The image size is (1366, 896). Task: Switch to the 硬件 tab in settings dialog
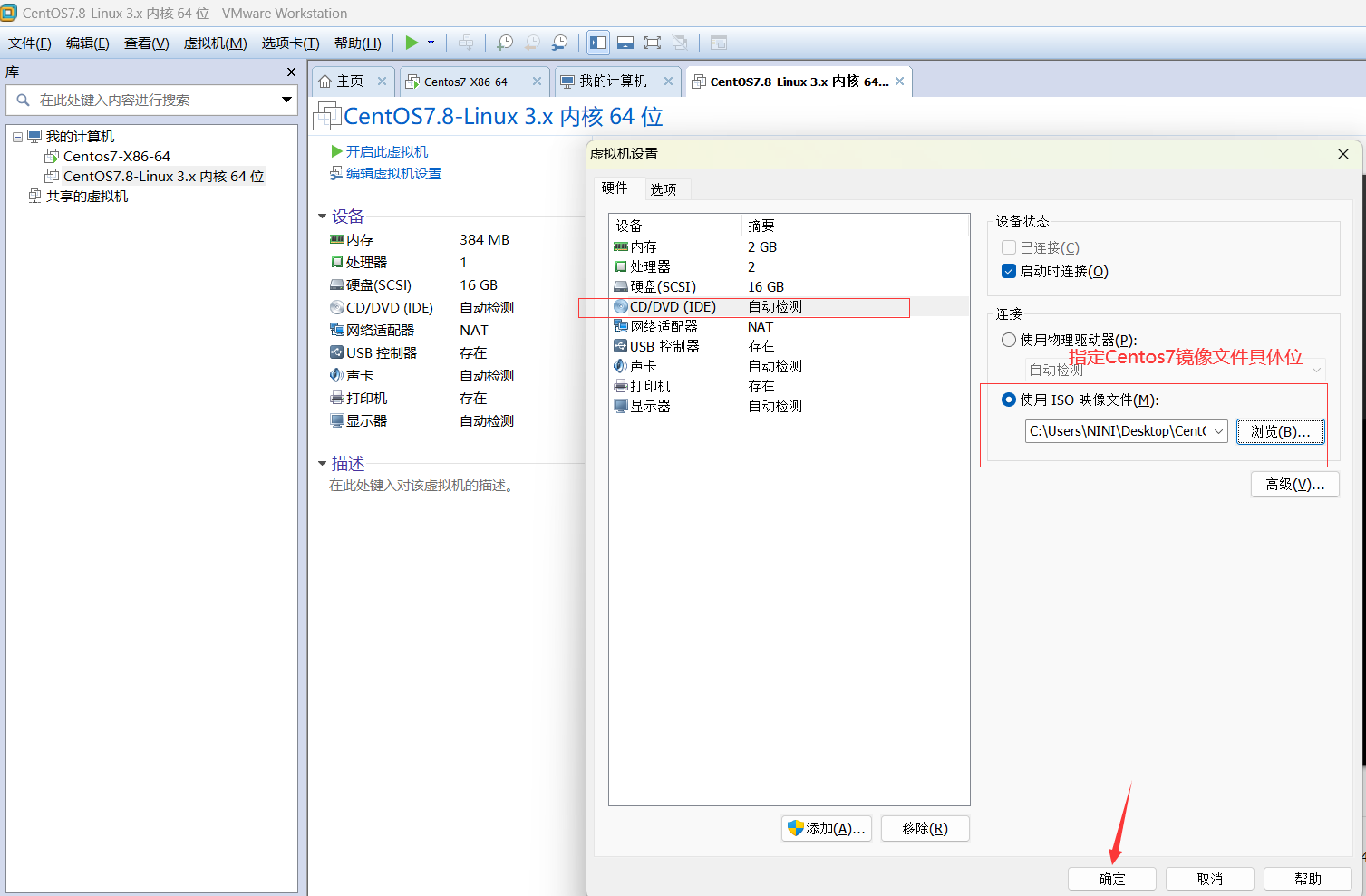(x=615, y=188)
